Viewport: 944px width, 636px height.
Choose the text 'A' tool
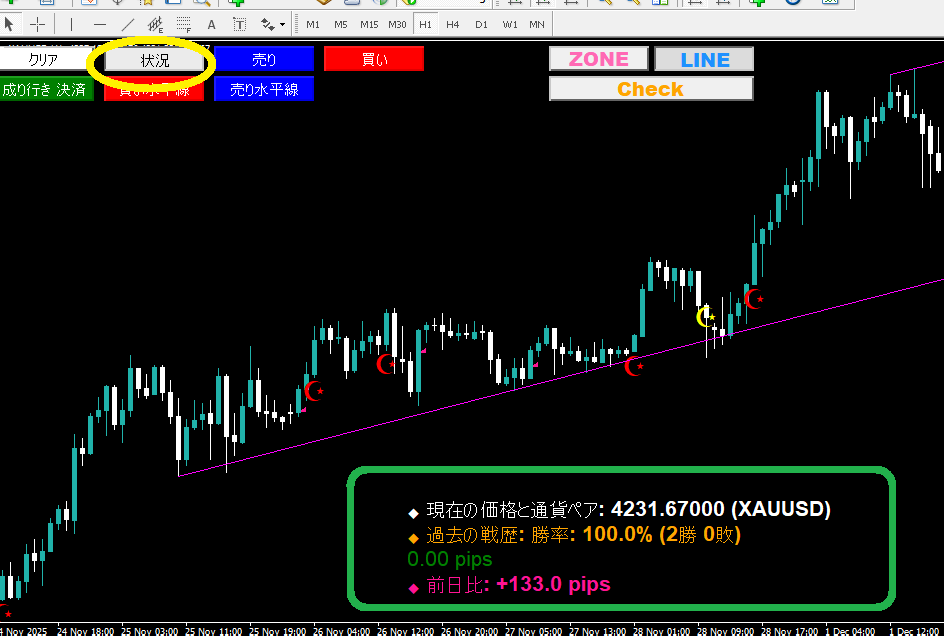pyautogui.click(x=211, y=24)
